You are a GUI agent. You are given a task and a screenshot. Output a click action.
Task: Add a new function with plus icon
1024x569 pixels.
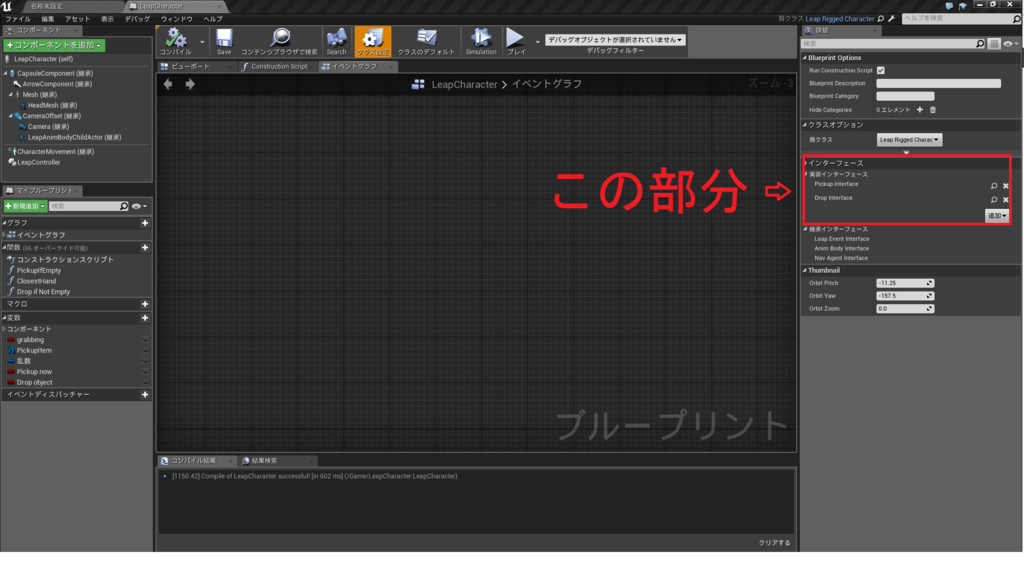coord(145,248)
